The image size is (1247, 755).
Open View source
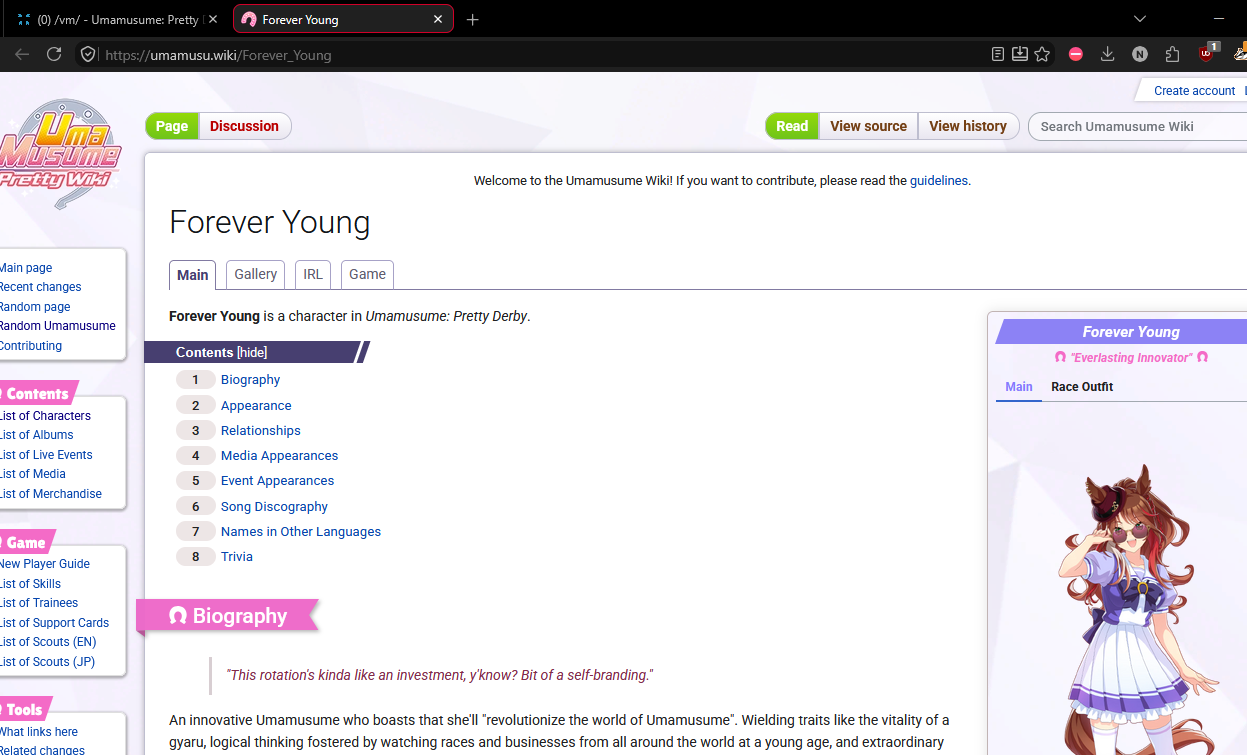click(868, 126)
